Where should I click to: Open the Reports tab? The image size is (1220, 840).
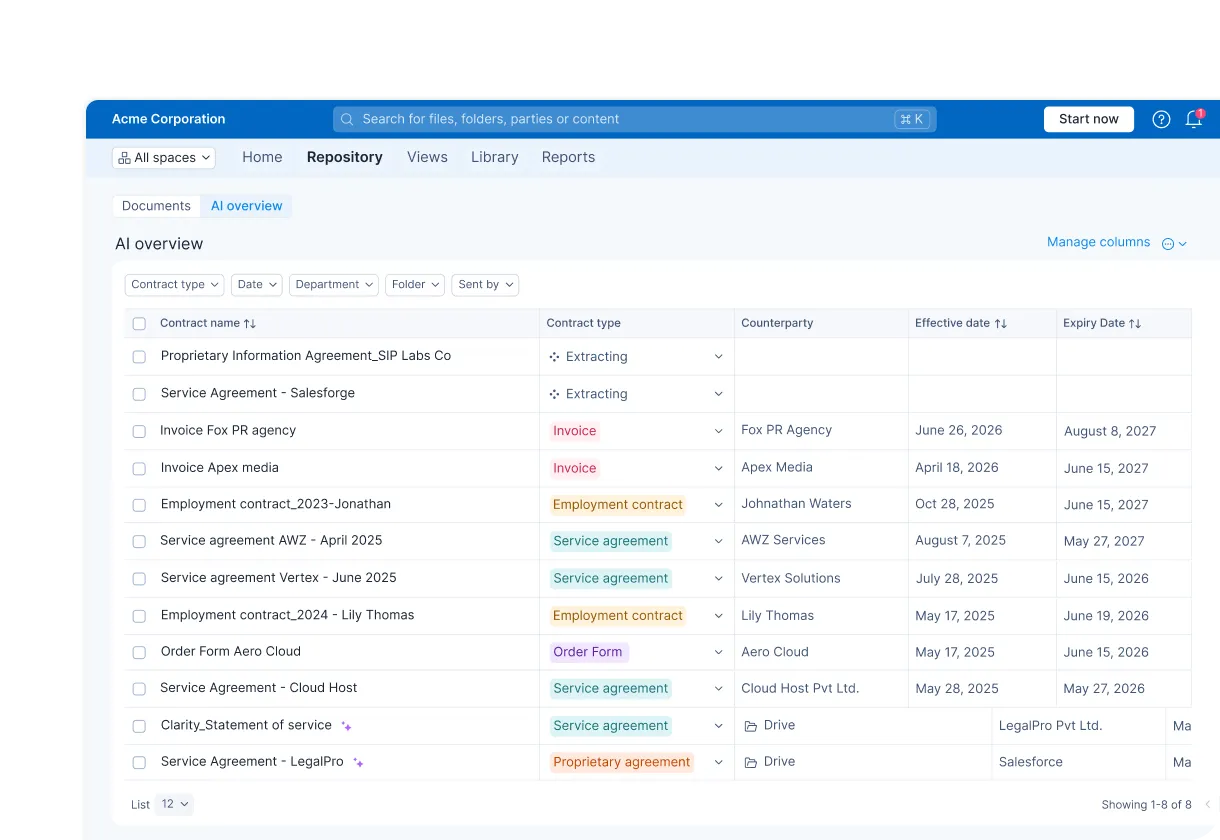[x=568, y=157]
